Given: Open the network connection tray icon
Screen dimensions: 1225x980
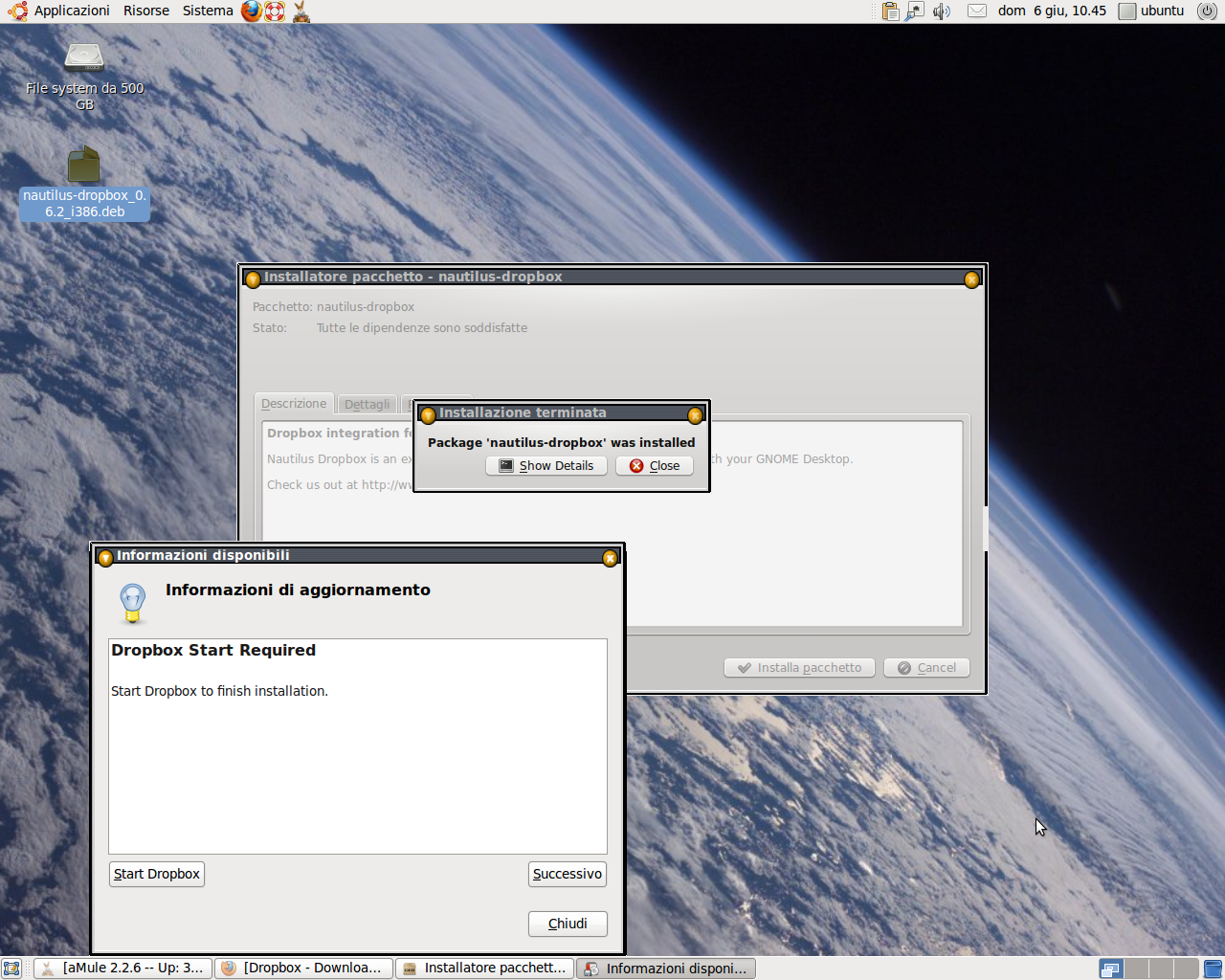Looking at the screenshot, I should point(916,11).
